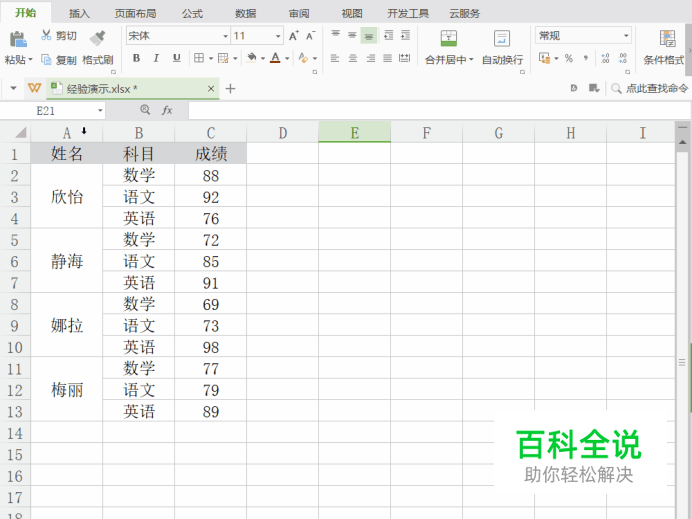This screenshot has width=692, height=519.
Task: Open the 数据 ribbon tab
Action: (x=245, y=14)
